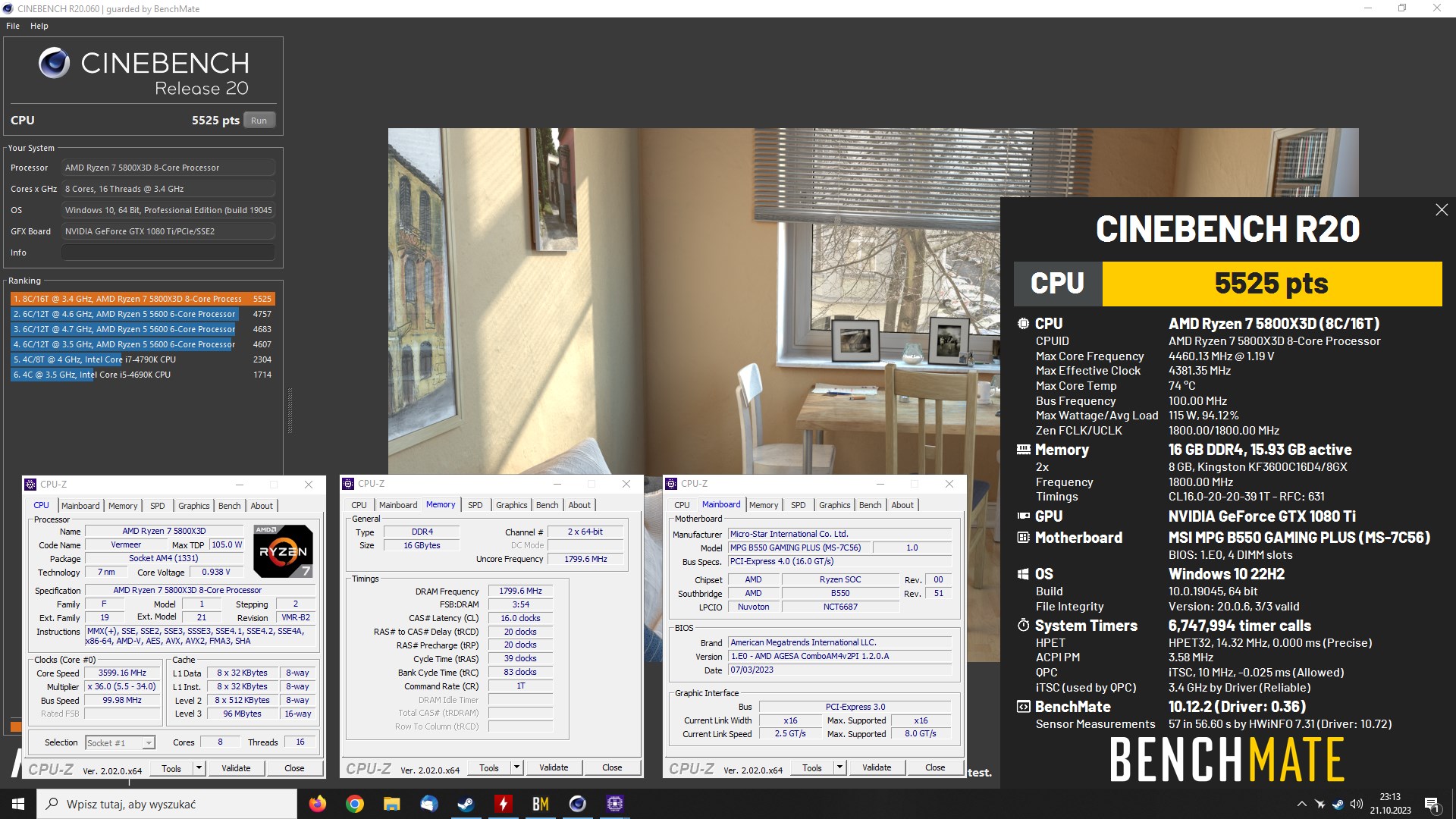Image resolution: width=1456 pixels, height=819 pixels.
Task: Select ranking row 6 Intel Core i5-4690K
Action: [x=143, y=375]
